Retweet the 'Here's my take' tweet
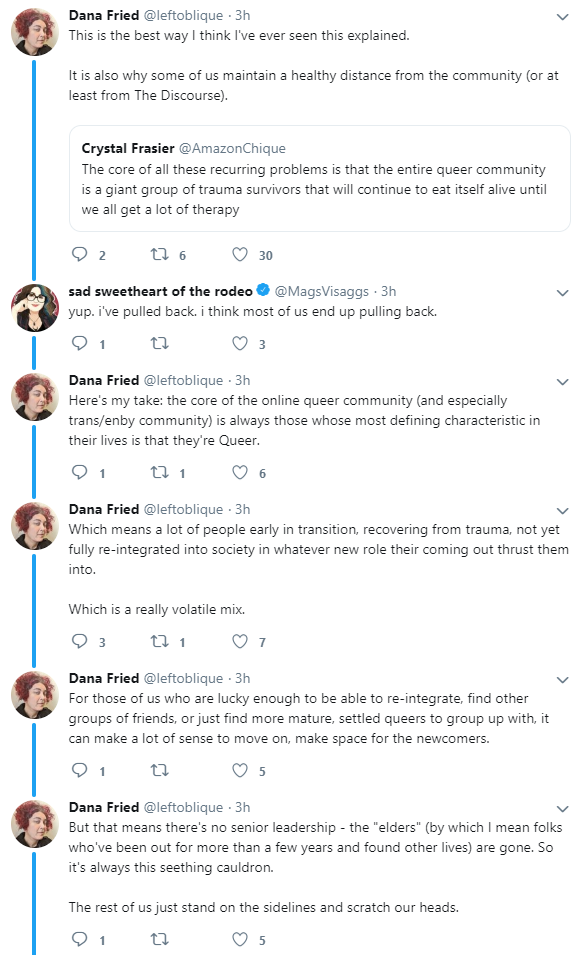This screenshot has height=955, width=585. point(159,472)
